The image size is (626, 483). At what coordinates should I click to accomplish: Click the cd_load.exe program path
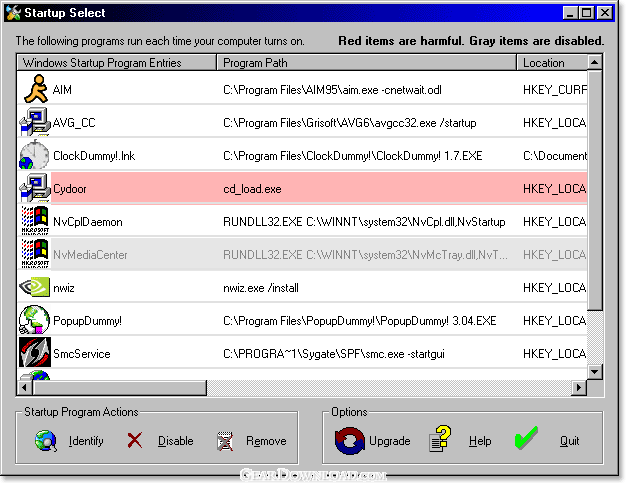pos(252,189)
